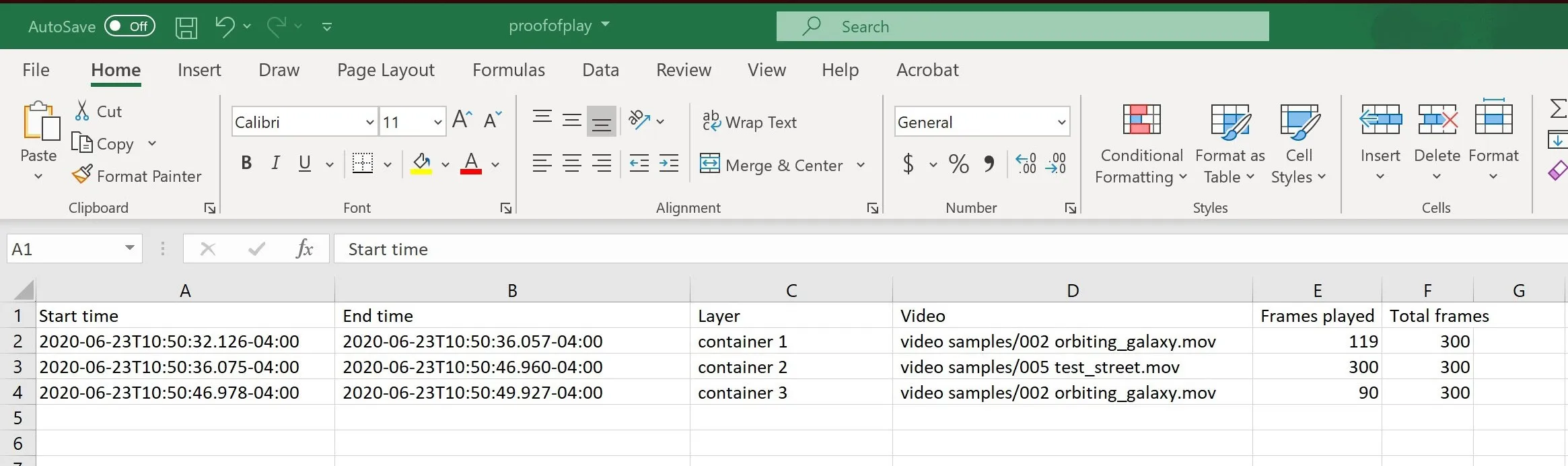Screen dimensions: 1568x466
Task: Open General number format dropdown
Action: 1061,122
